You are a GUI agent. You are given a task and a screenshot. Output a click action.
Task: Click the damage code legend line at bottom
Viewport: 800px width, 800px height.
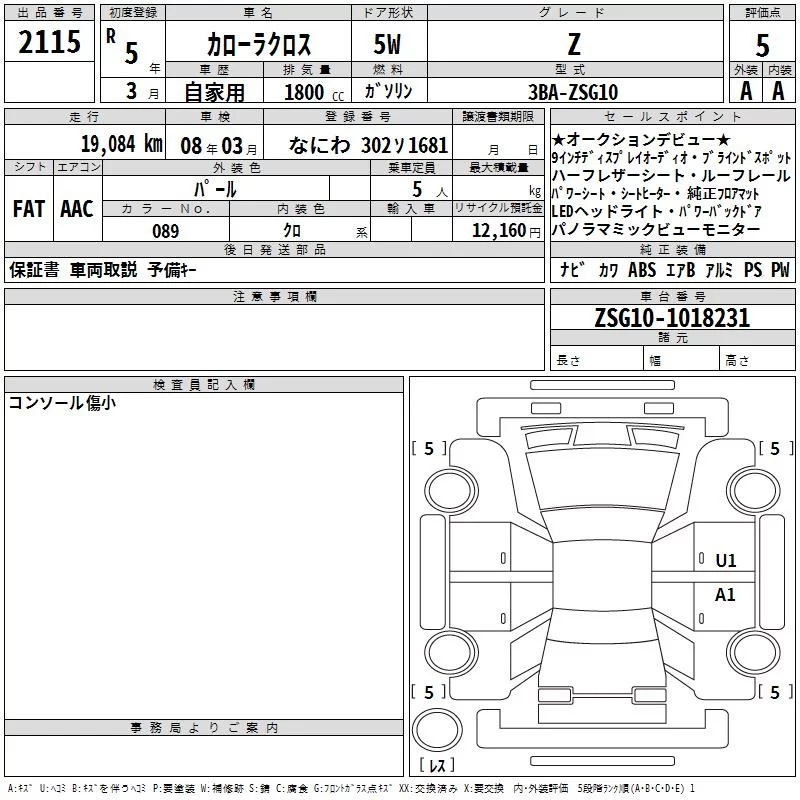[x=351, y=788]
